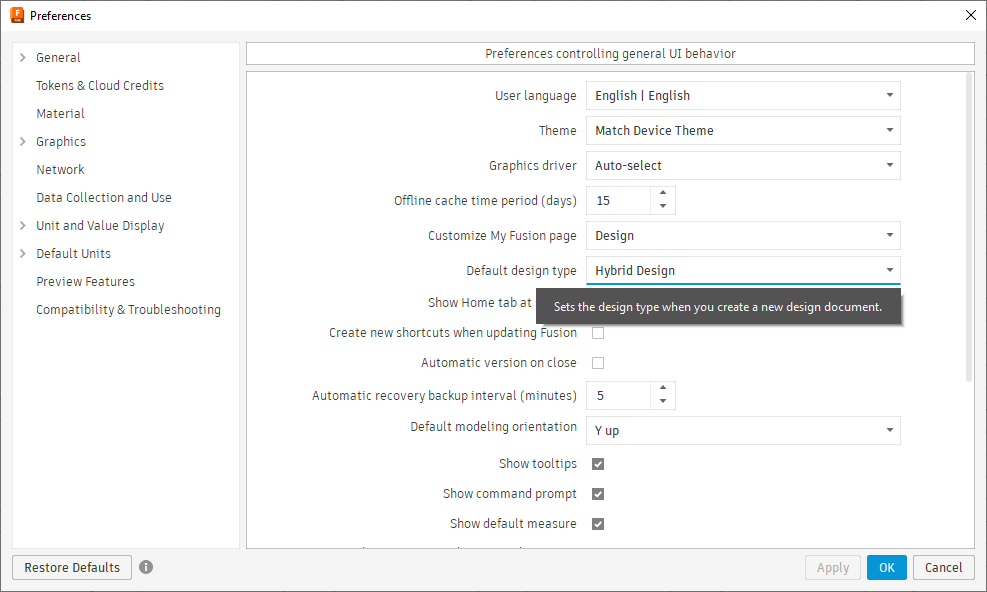Click the info icon beside Restore Defaults

146,567
